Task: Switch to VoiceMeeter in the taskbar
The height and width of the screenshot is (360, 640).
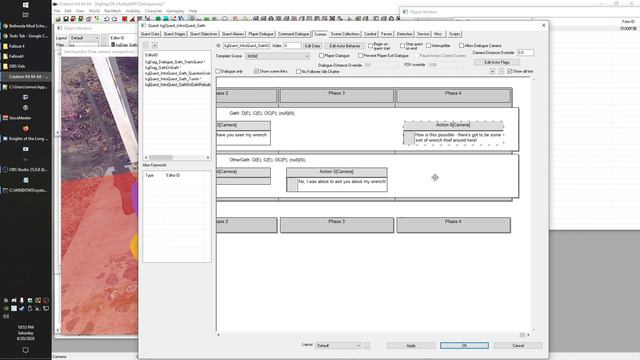Action: pos(25,118)
